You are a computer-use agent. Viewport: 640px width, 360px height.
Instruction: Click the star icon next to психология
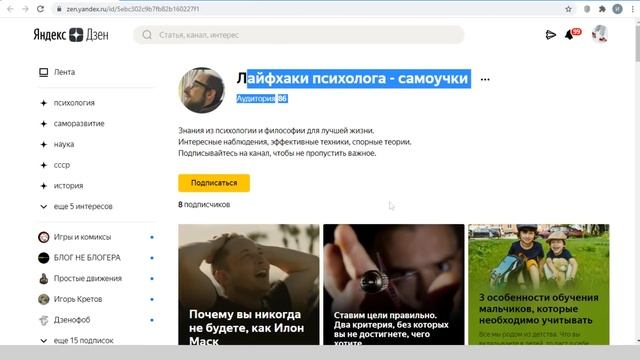(x=44, y=103)
